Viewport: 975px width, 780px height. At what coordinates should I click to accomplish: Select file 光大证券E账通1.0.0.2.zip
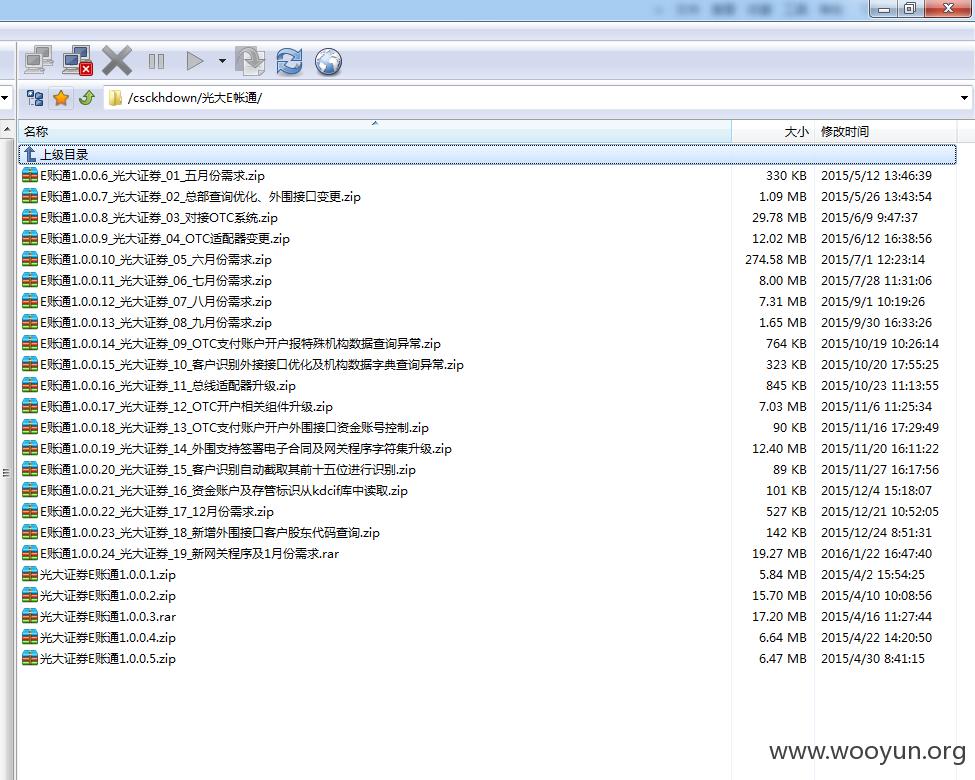click(x=99, y=596)
